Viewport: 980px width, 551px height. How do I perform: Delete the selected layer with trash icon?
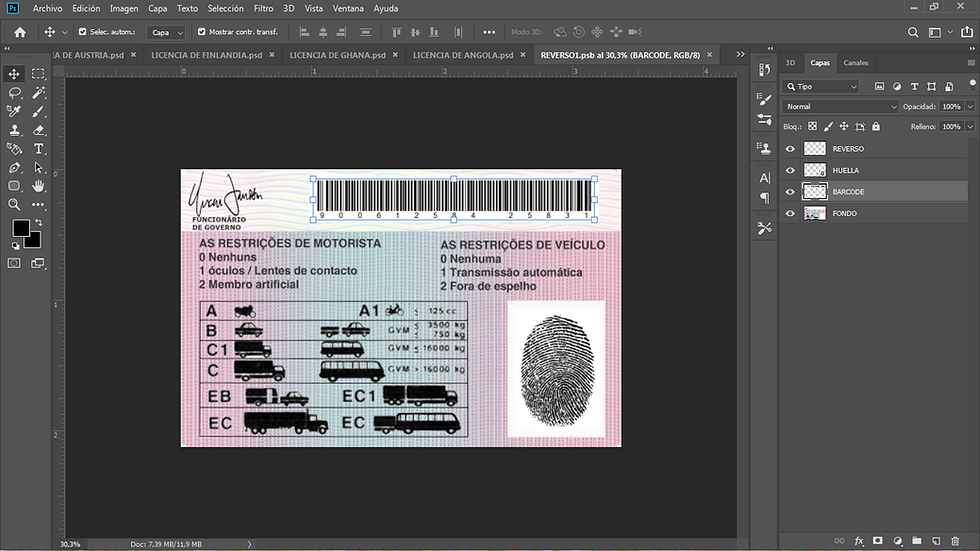(x=955, y=541)
